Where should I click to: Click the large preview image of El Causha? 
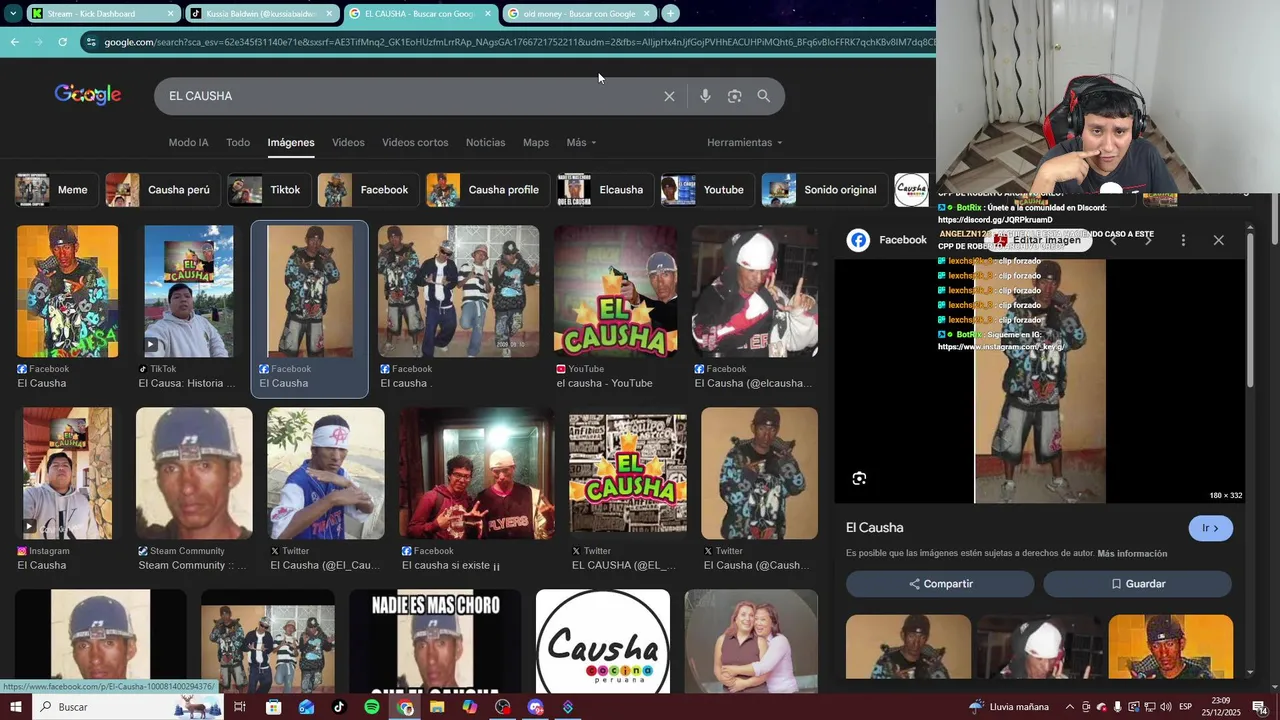pyautogui.click(x=1040, y=382)
